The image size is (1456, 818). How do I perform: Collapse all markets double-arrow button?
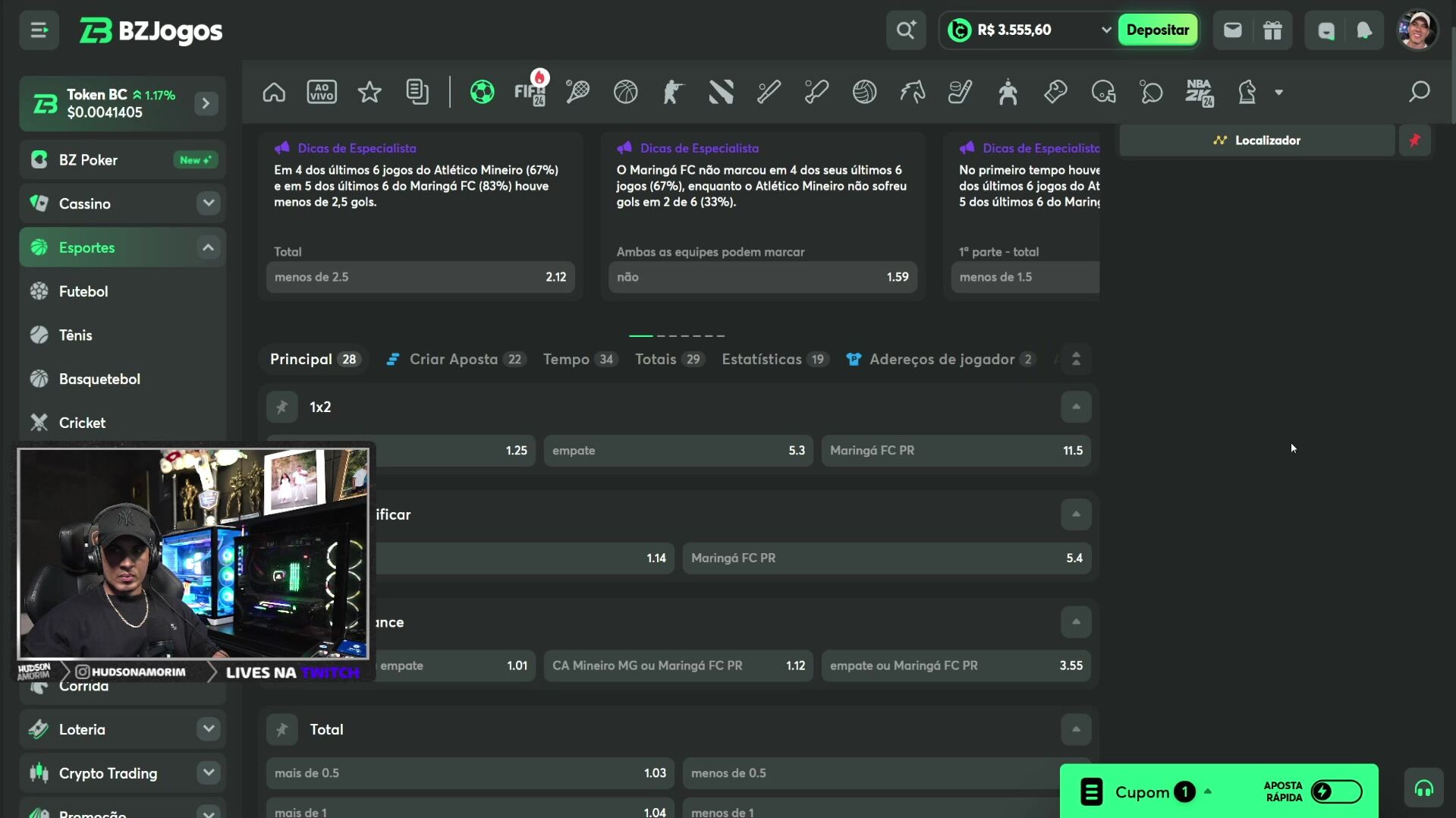pyautogui.click(x=1076, y=359)
